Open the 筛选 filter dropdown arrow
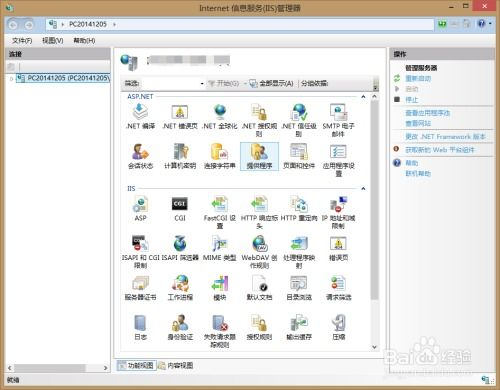The image size is (500, 390). click(202, 83)
